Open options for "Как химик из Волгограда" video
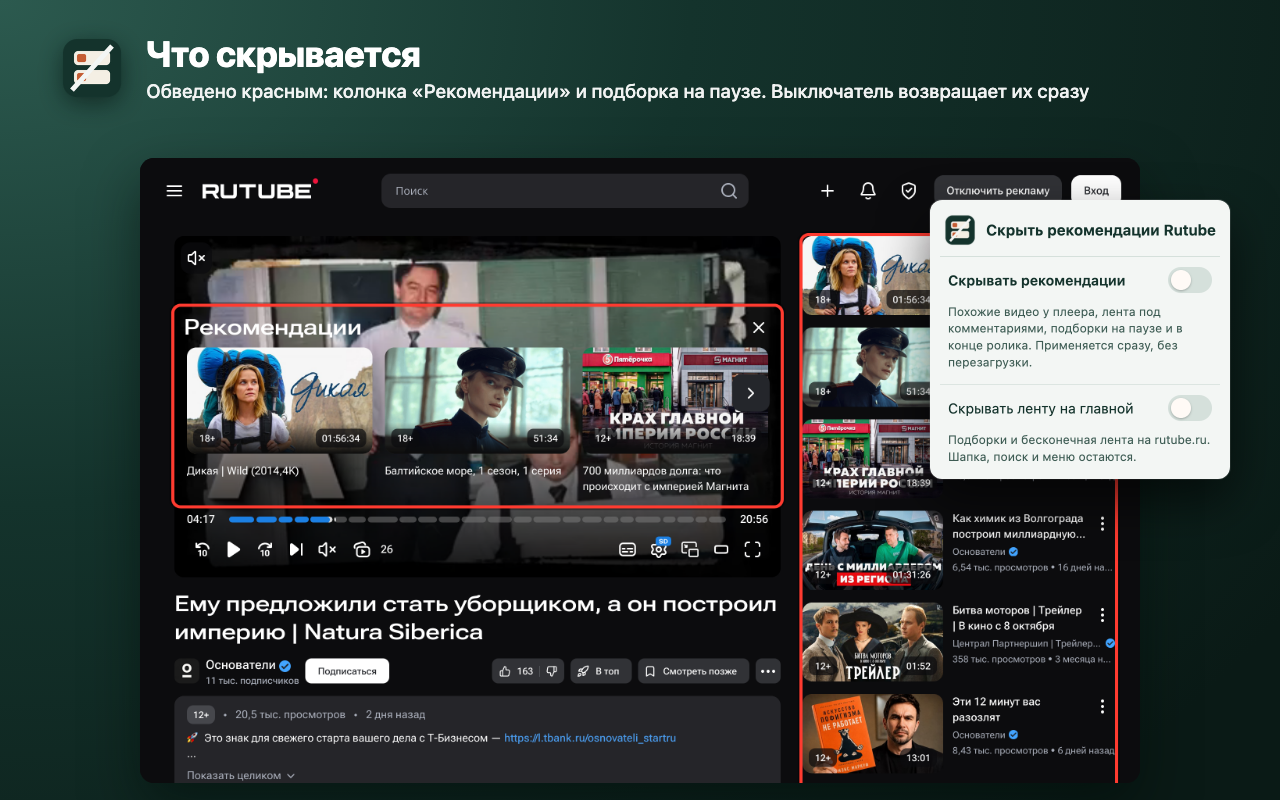Image resolution: width=1280 pixels, height=800 pixels. (x=1102, y=523)
